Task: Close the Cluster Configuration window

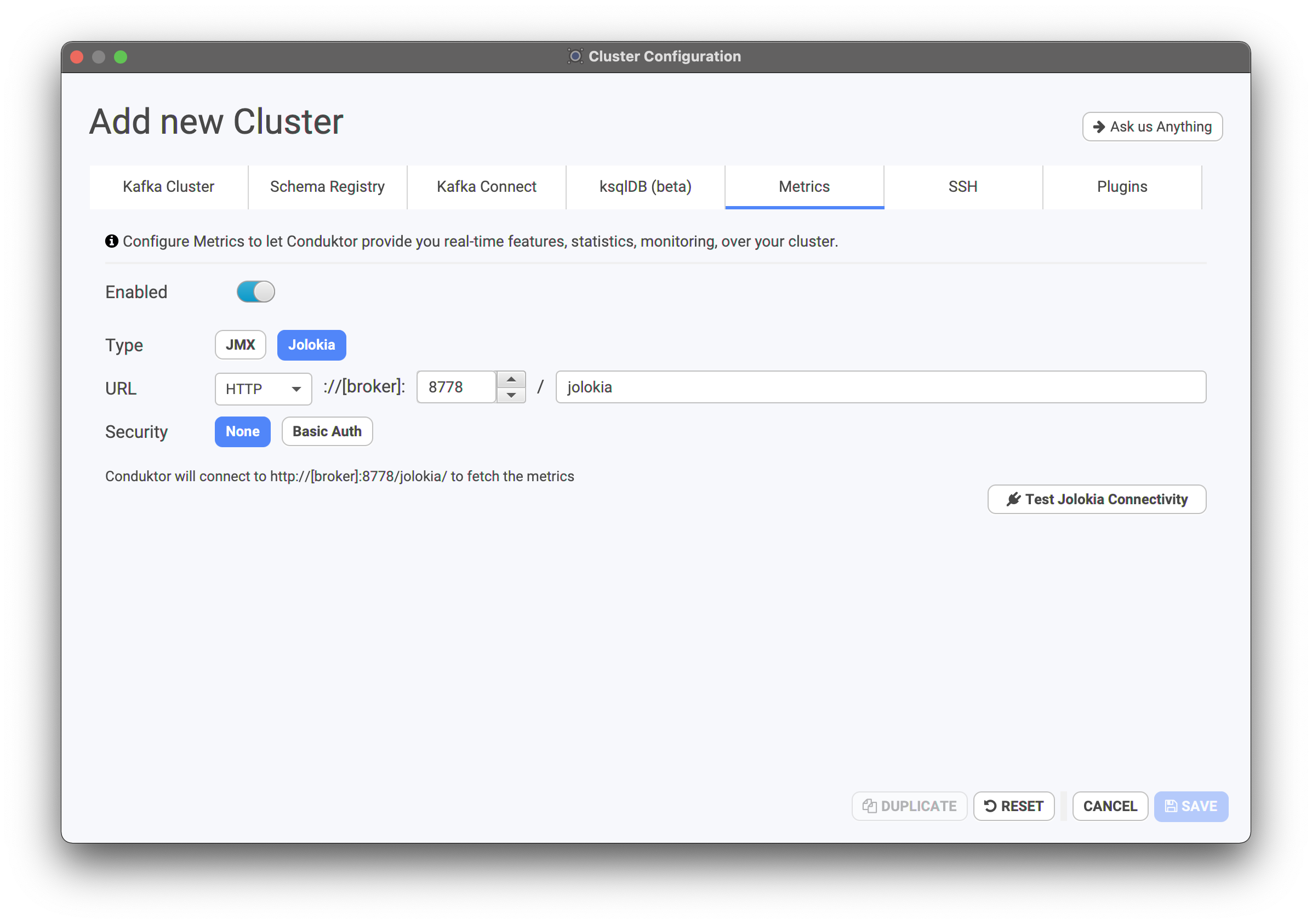Action: [x=77, y=56]
